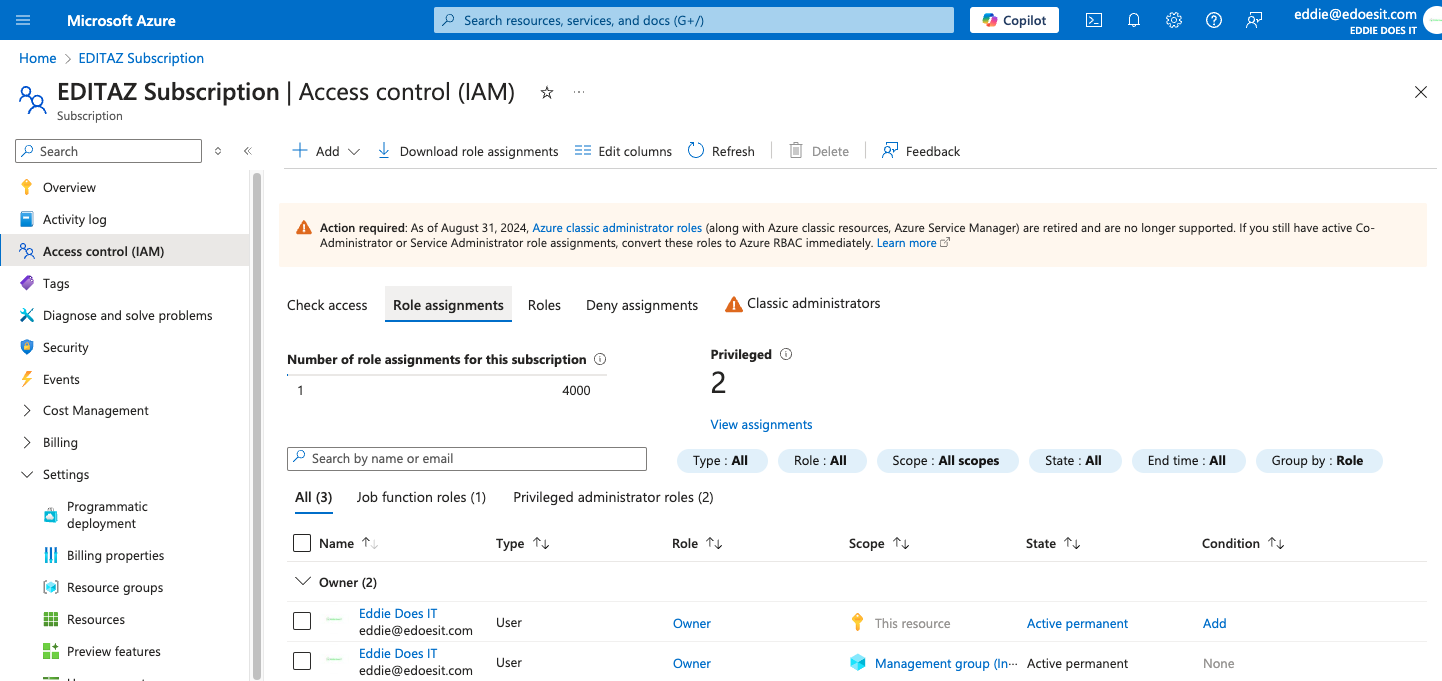This screenshot has width=1442, height=681.
Task: Switch to Classic administrators tab
Action: coord(803,303)
